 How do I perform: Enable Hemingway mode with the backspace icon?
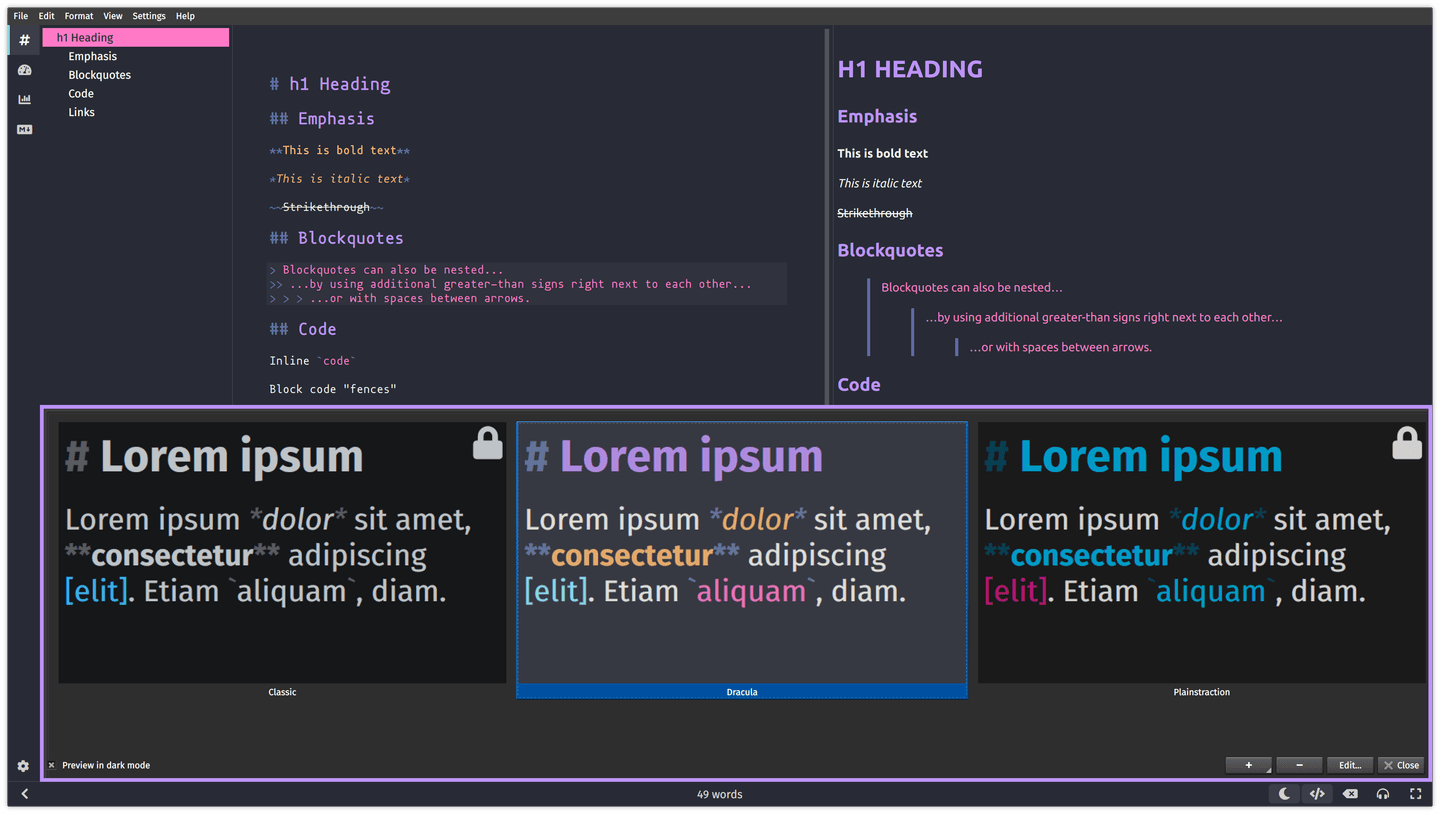point(1350,794)
